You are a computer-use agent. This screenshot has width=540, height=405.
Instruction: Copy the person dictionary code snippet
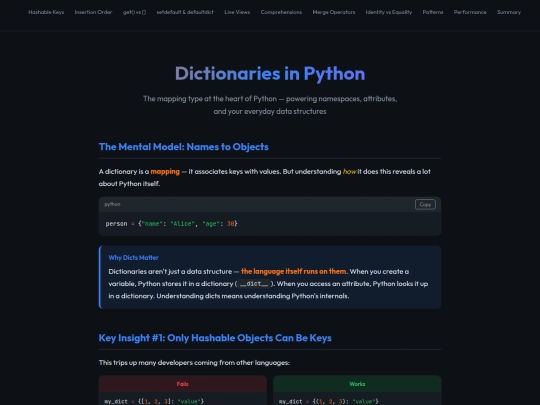(425, 205)
